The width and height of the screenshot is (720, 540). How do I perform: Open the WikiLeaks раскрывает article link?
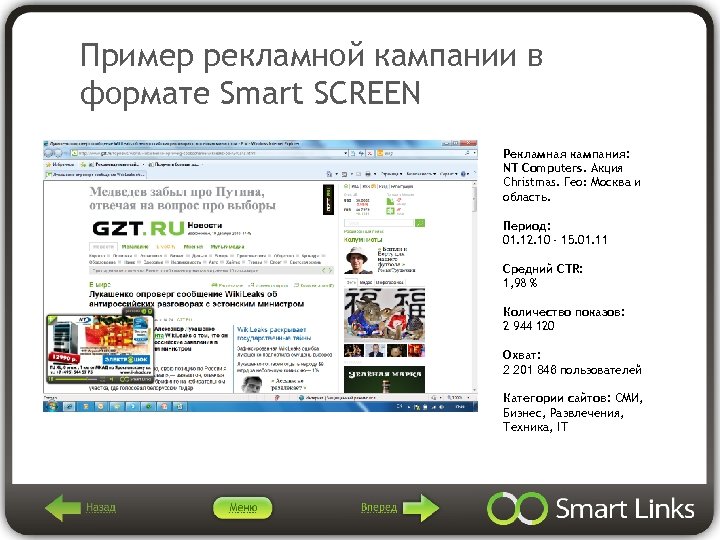point(273,333)
